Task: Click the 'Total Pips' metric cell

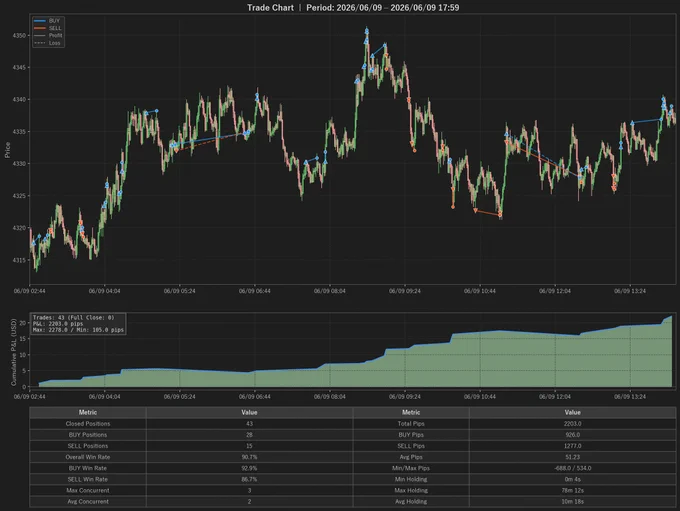Action: pos(411,424)
